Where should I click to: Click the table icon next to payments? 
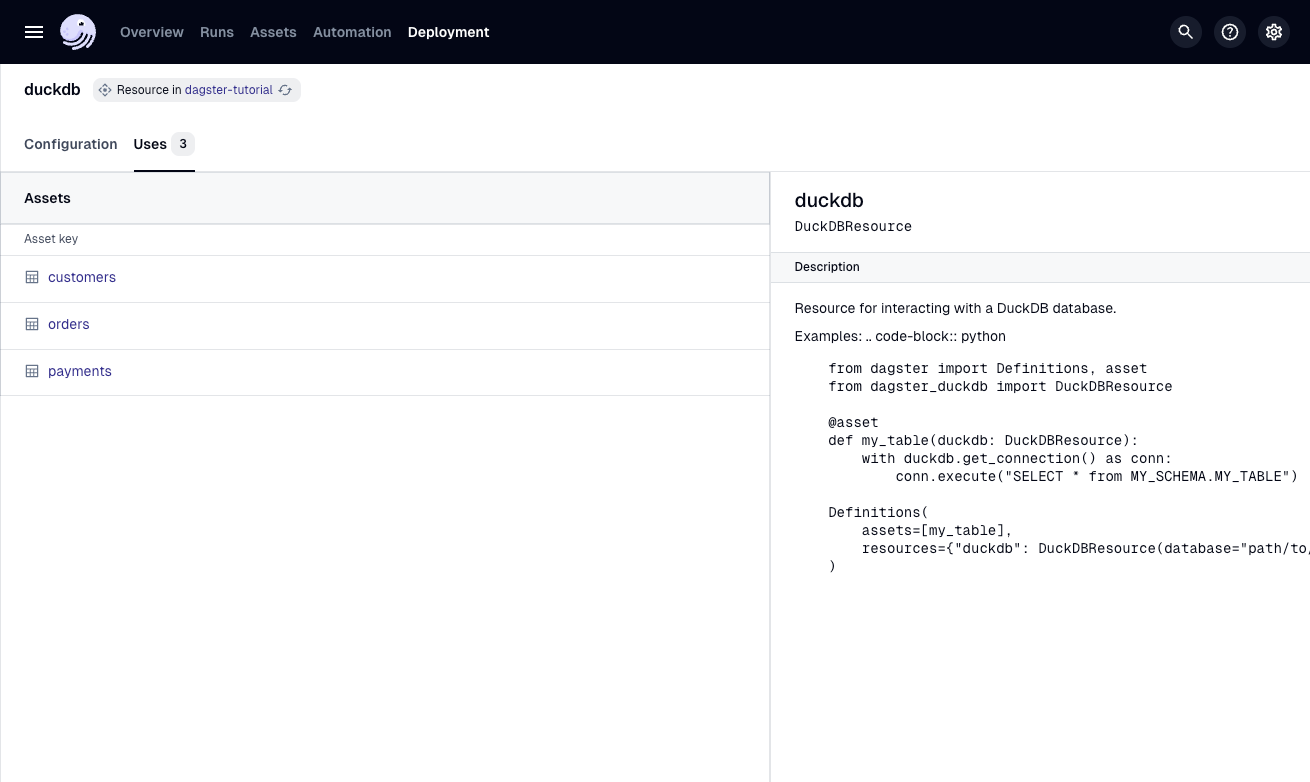pos(32,371)
